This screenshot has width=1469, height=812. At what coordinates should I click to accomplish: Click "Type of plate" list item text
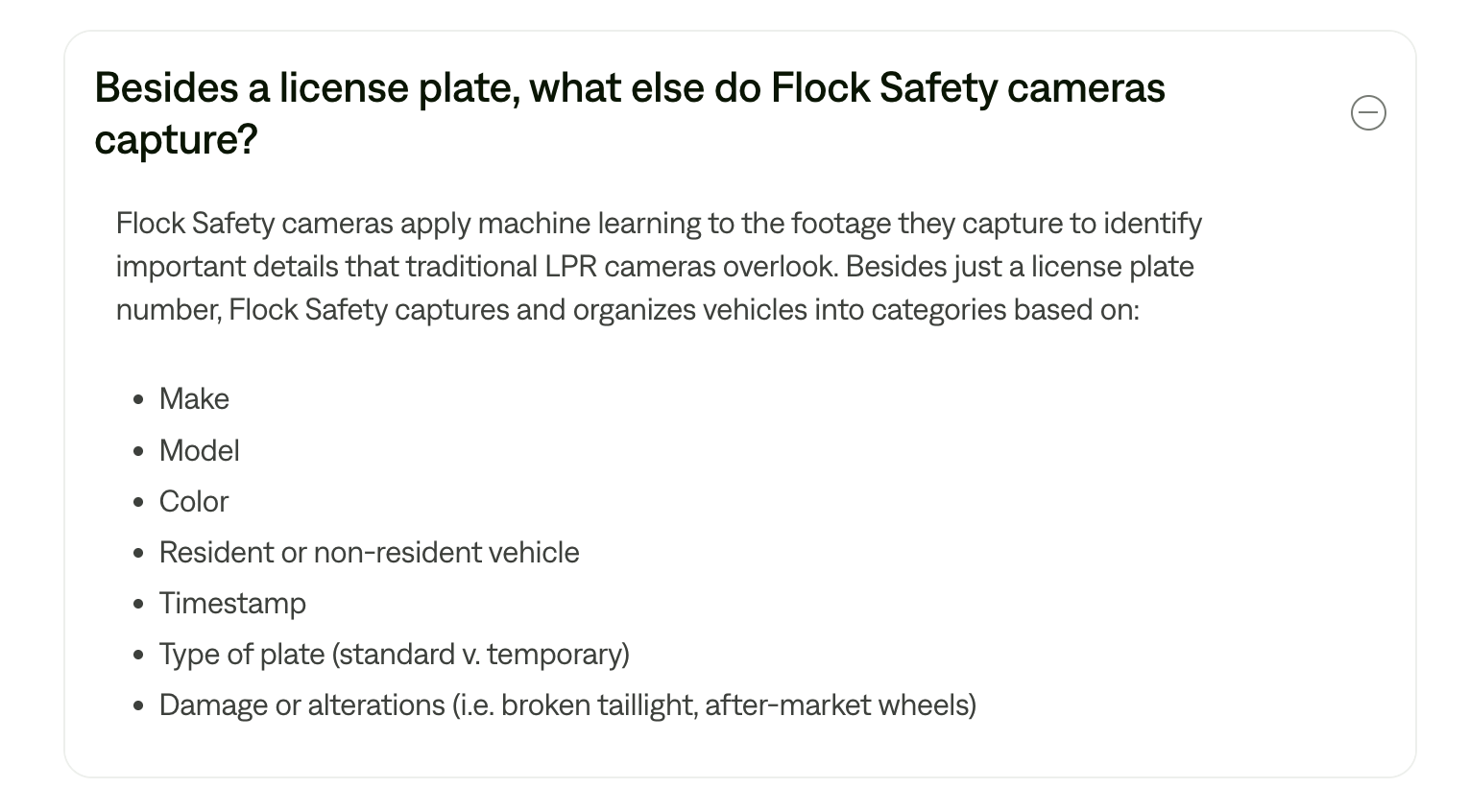[x=242, y=655]
